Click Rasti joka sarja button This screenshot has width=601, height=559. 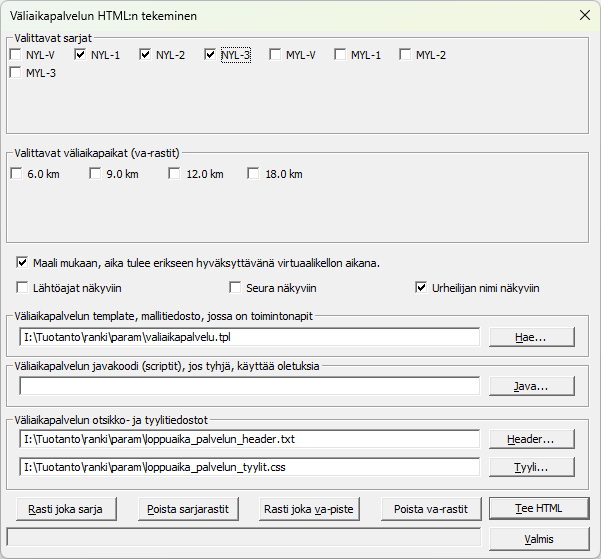[x=67, y=508]
